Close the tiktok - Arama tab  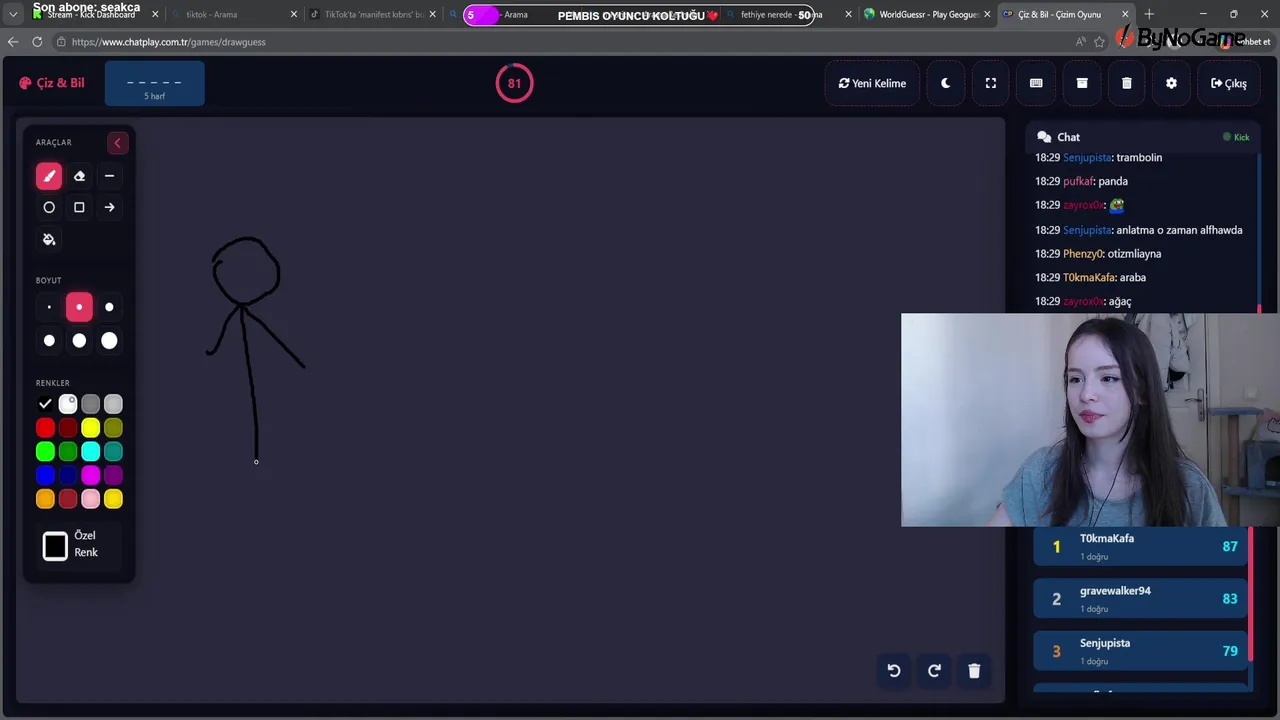tap(294, 15)
